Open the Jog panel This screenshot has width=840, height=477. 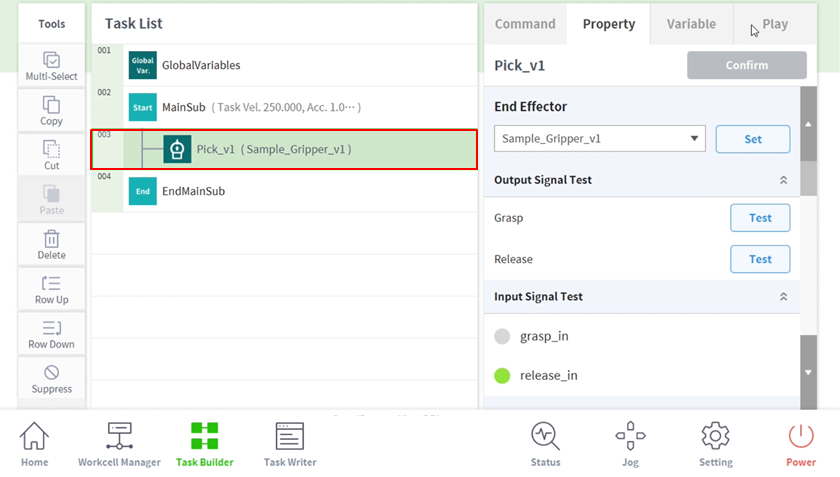pos(630,443)
